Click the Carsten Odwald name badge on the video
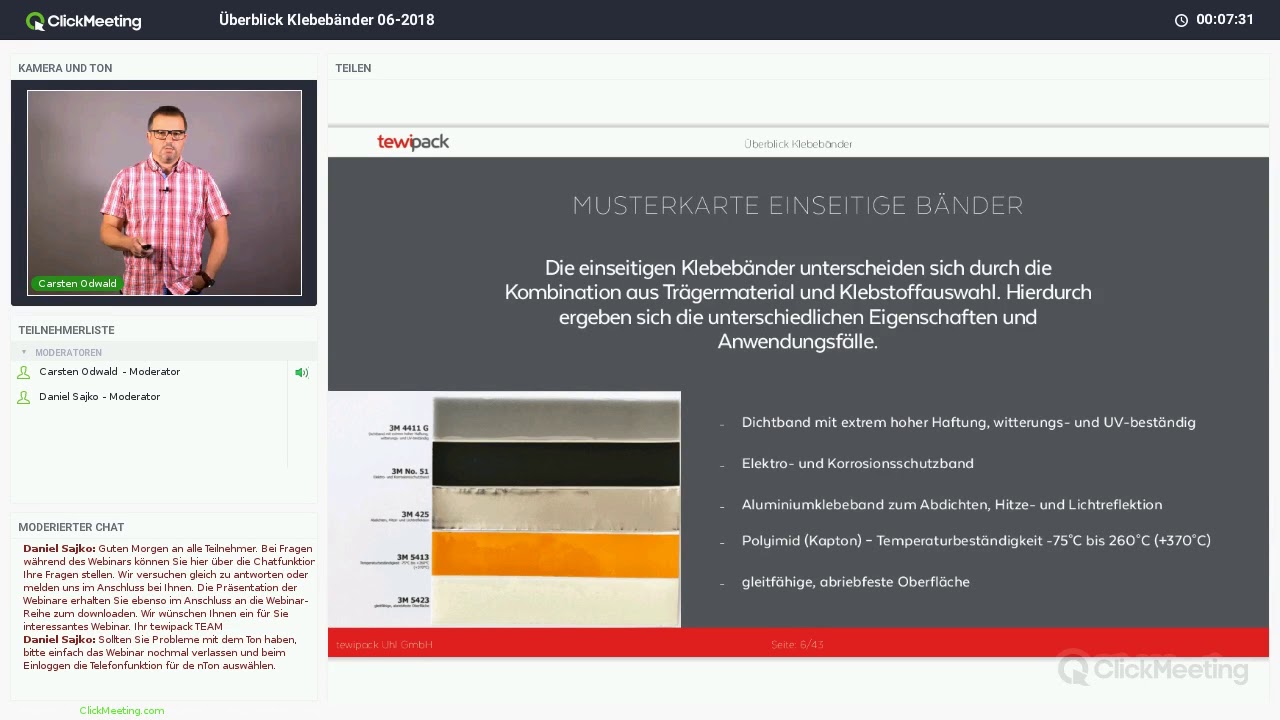The height and width of the screenshot is (720, 1280). (x=77, y=284)
